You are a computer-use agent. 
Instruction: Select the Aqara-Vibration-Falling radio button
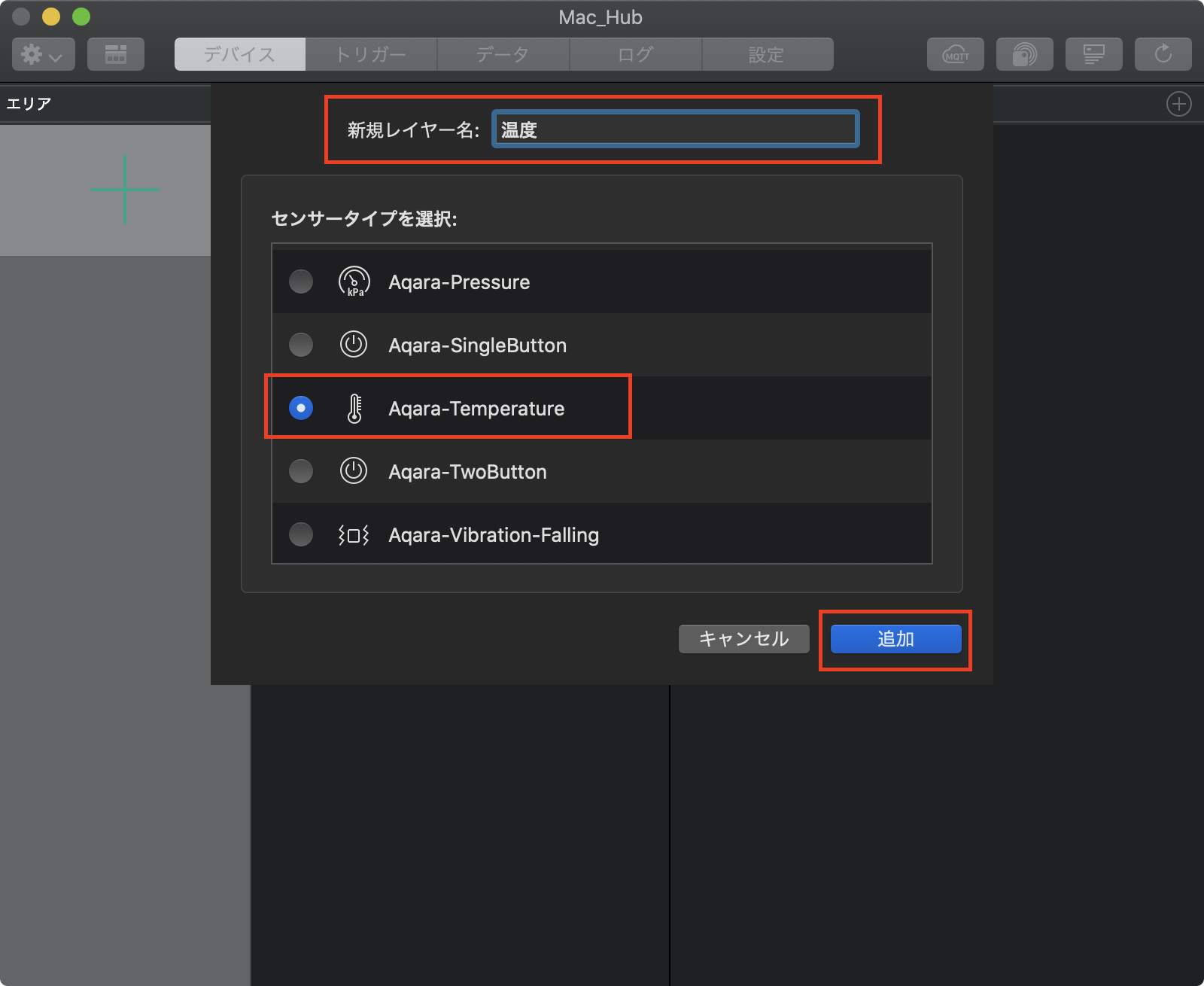[x=301, y=534]
